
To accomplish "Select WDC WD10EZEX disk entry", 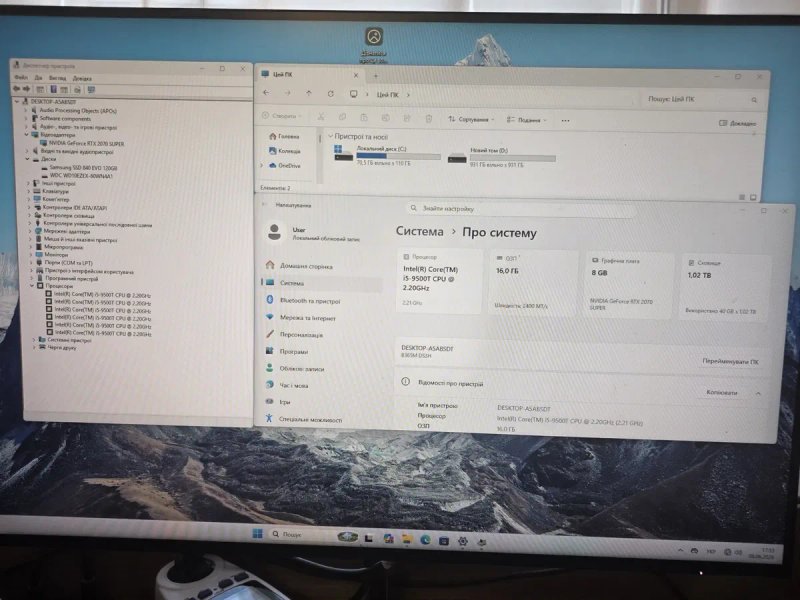I will (81, 176).
